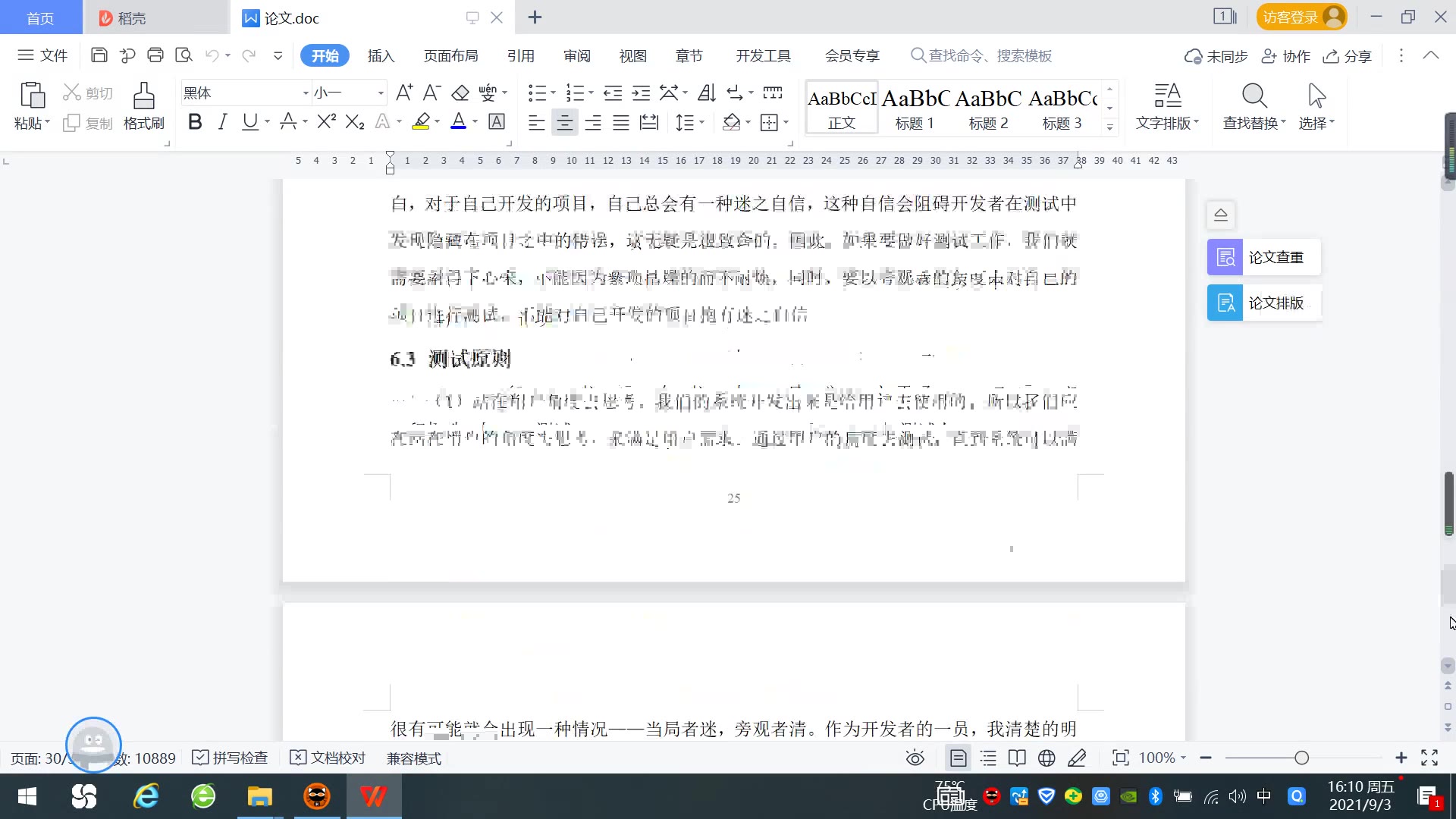Switch to 页面布局 ribbon tab
The width and height of the screenshot is (1456, 819).
tap(450, 56)
